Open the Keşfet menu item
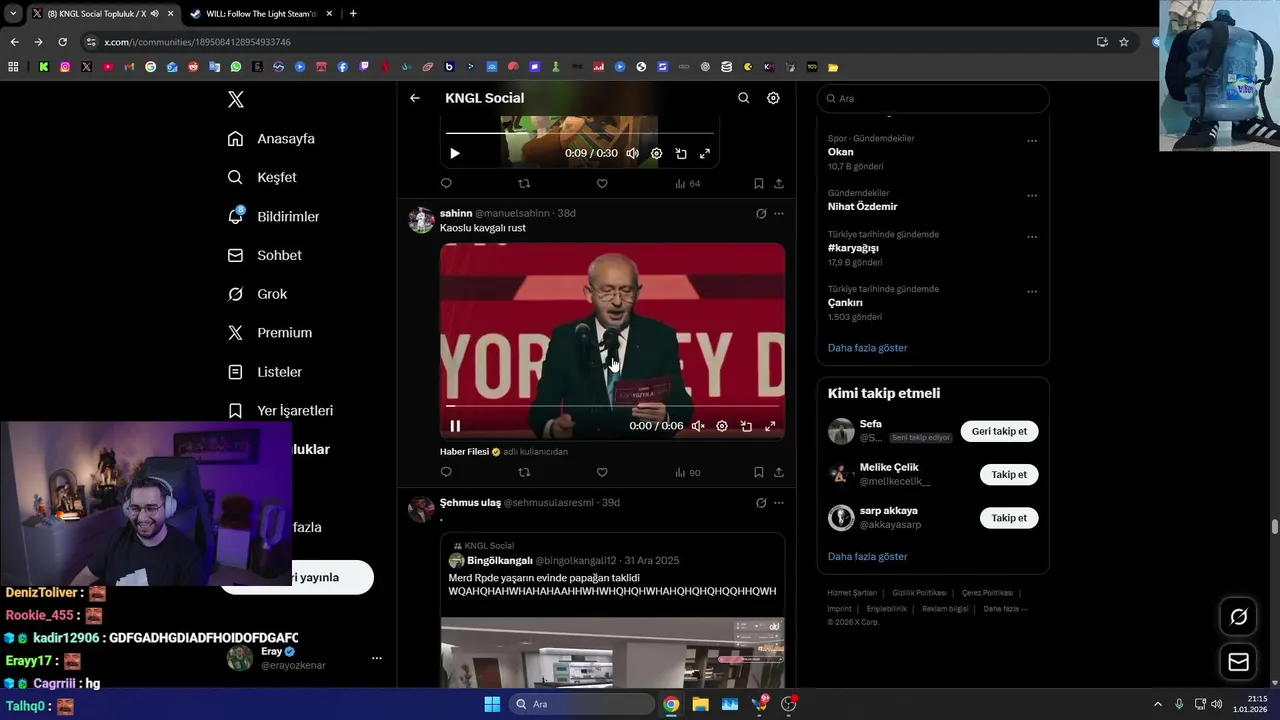1280x720 pixels. coord(262,177)
